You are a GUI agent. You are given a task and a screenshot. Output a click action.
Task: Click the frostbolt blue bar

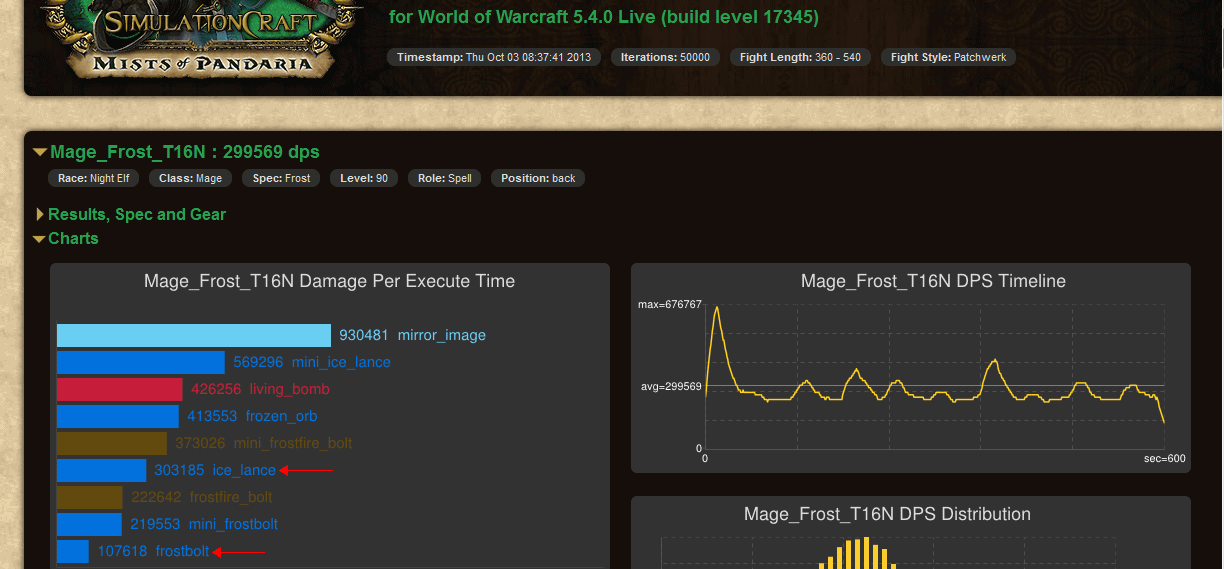coord(73,551)
